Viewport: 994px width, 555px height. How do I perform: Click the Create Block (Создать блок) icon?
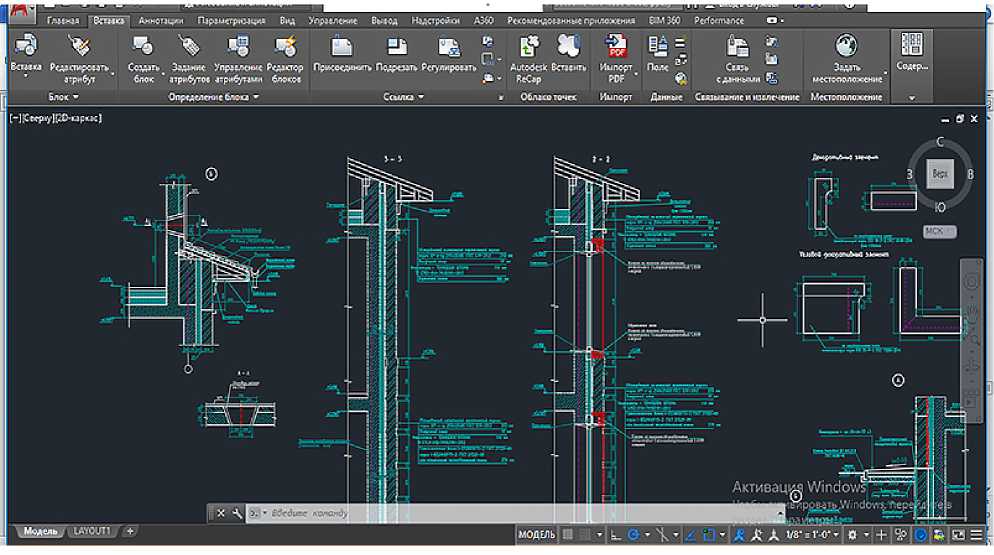coord(144,45)
